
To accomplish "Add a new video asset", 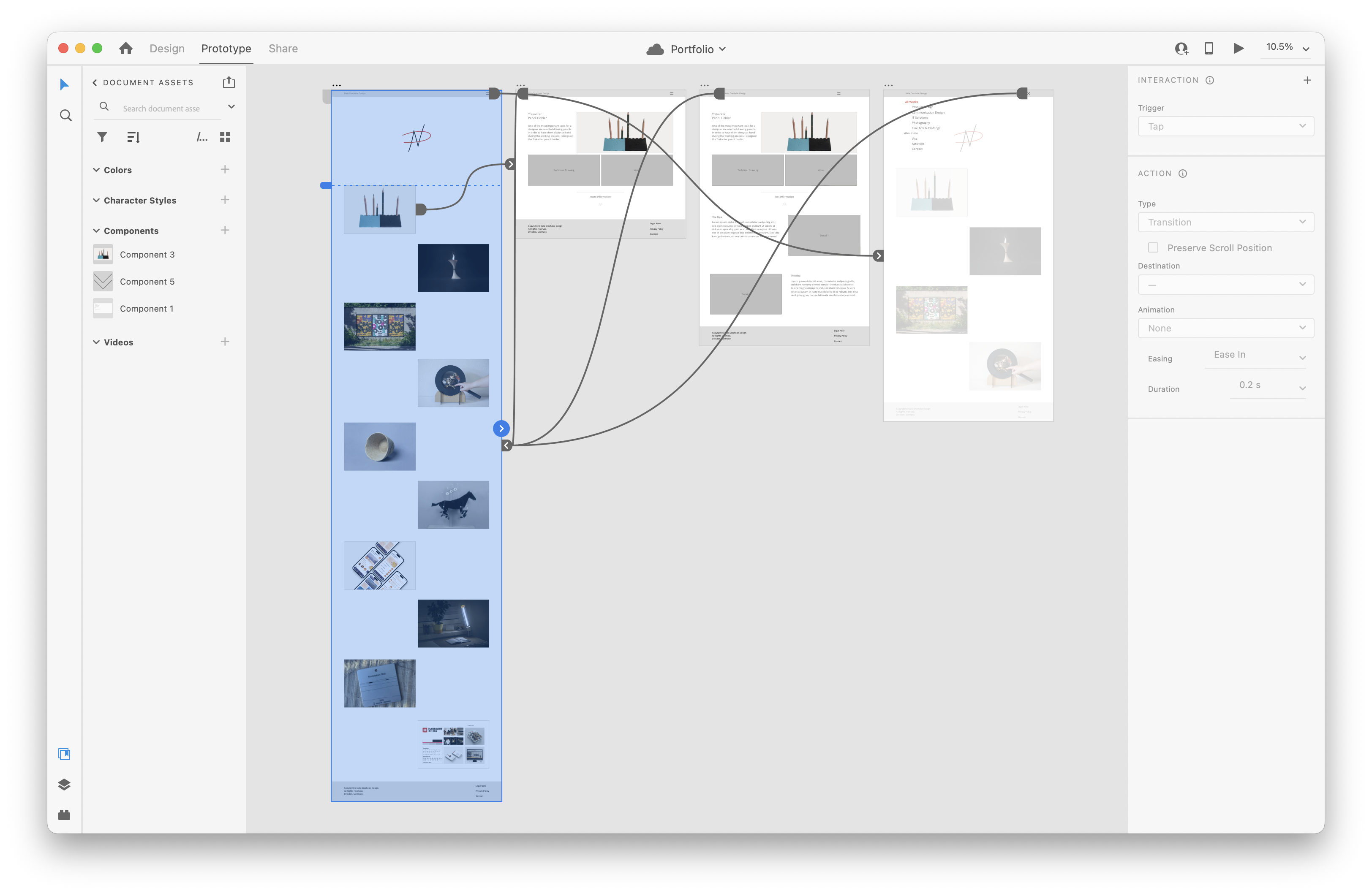I will pos(225,342).
